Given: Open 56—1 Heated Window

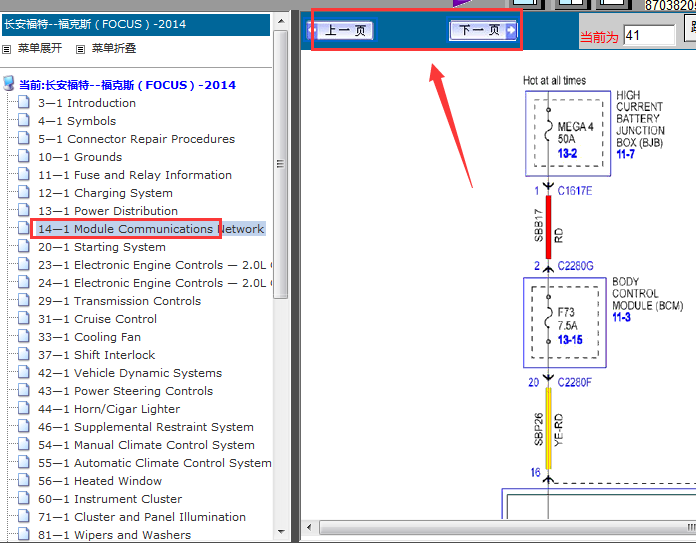Looking at the screenshot, I should [x=100, y=481].
